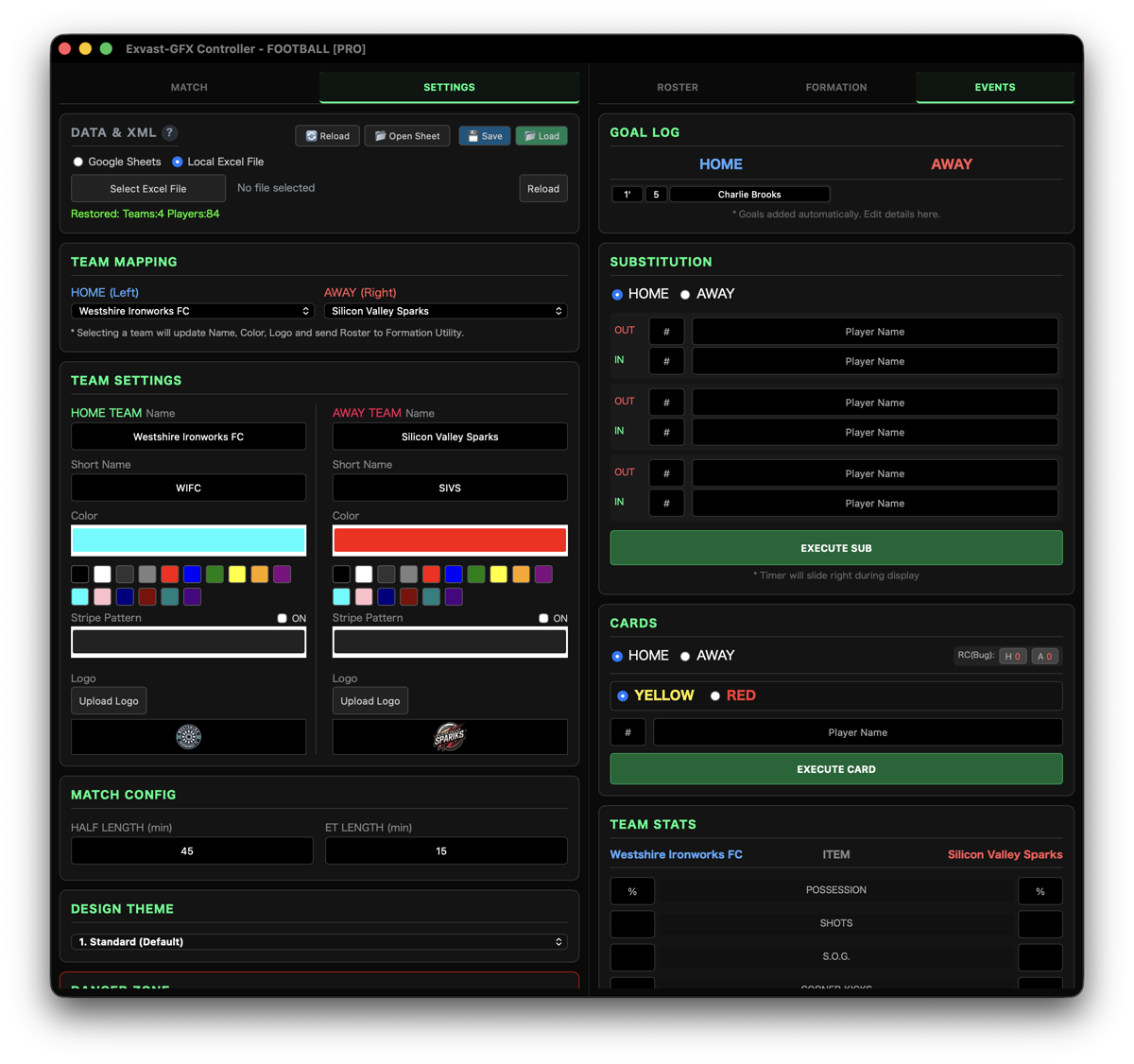
Task: Click the Open Sheet folder button
Action: click(x=407, y=136)
